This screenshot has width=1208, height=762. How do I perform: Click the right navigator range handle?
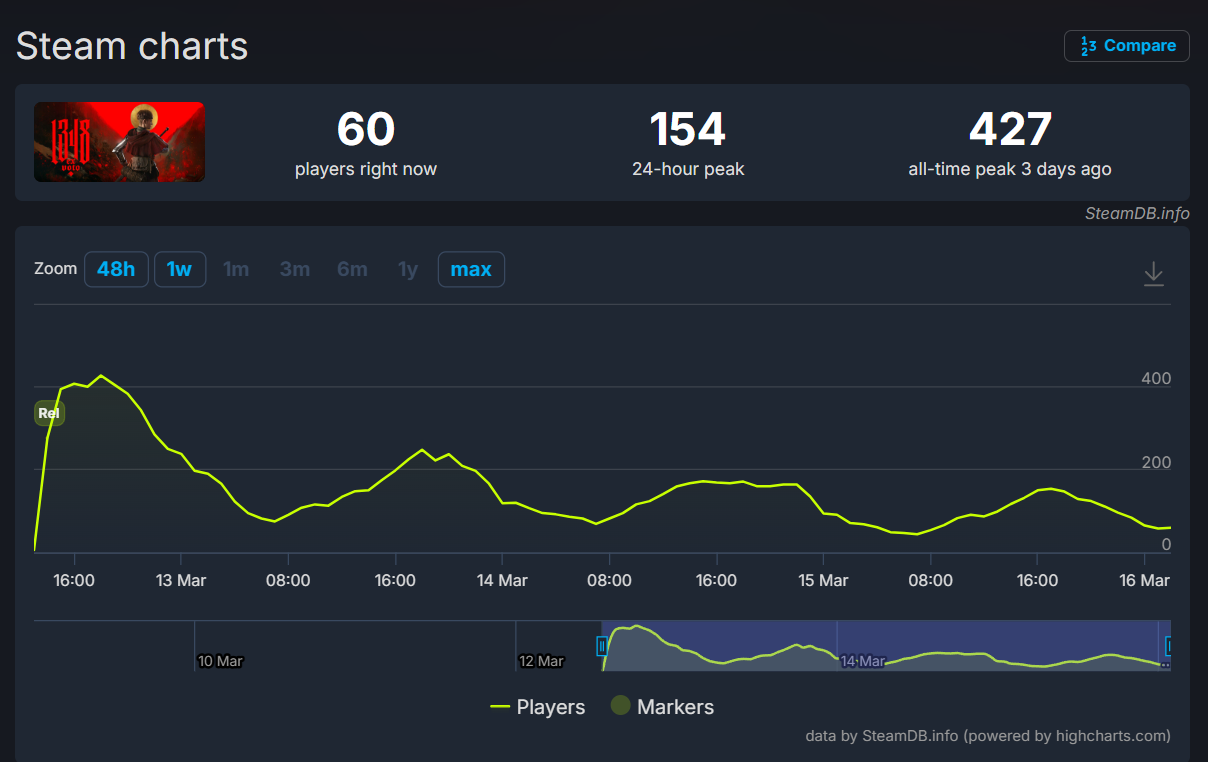(x=1168, y=646)
